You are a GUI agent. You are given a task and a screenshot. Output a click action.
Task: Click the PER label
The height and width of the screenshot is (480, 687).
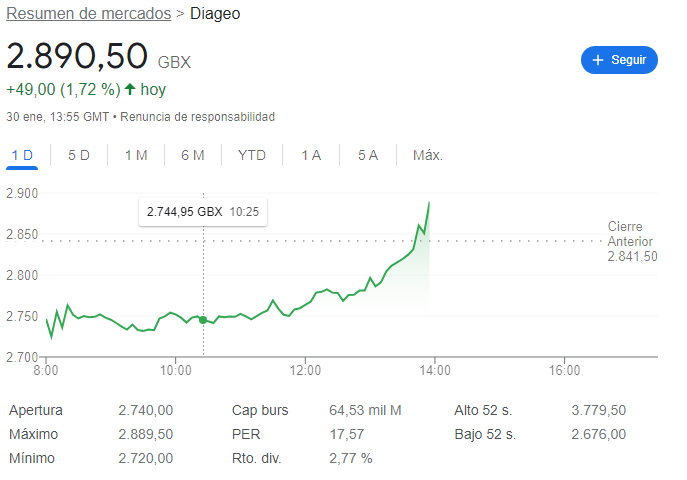[246, 434]
